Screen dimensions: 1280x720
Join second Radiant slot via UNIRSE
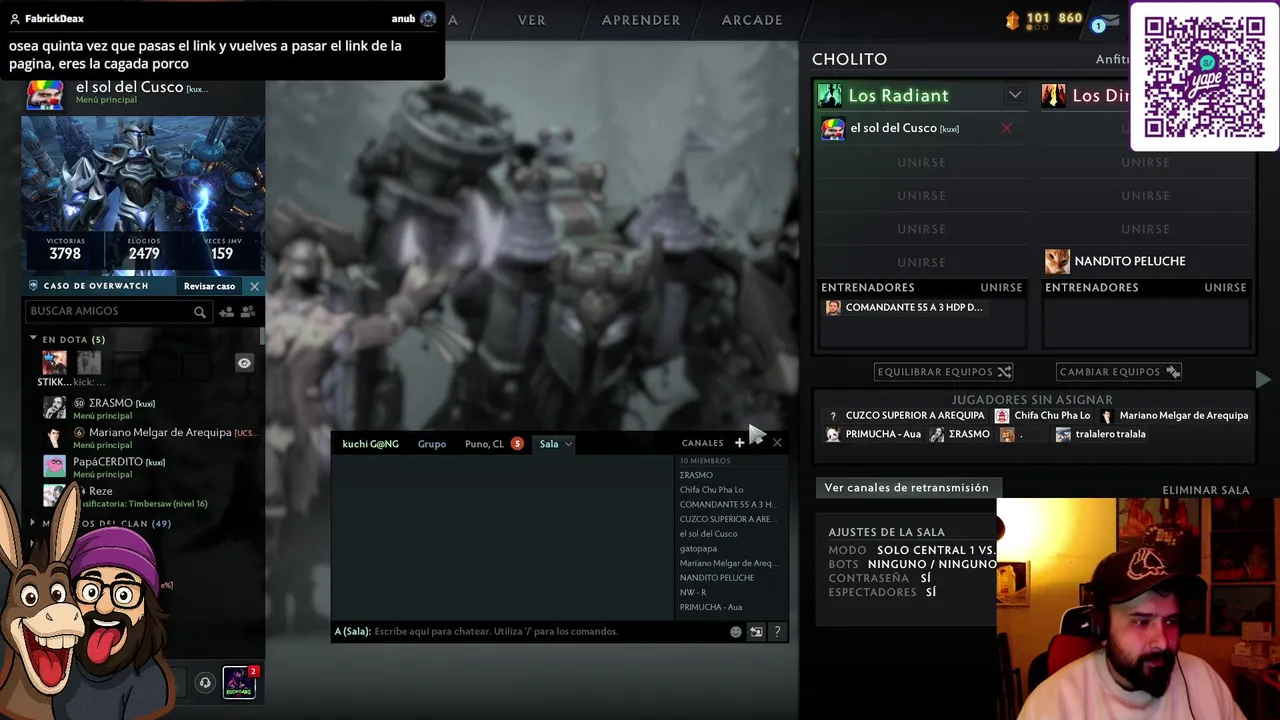click(921, 162)
